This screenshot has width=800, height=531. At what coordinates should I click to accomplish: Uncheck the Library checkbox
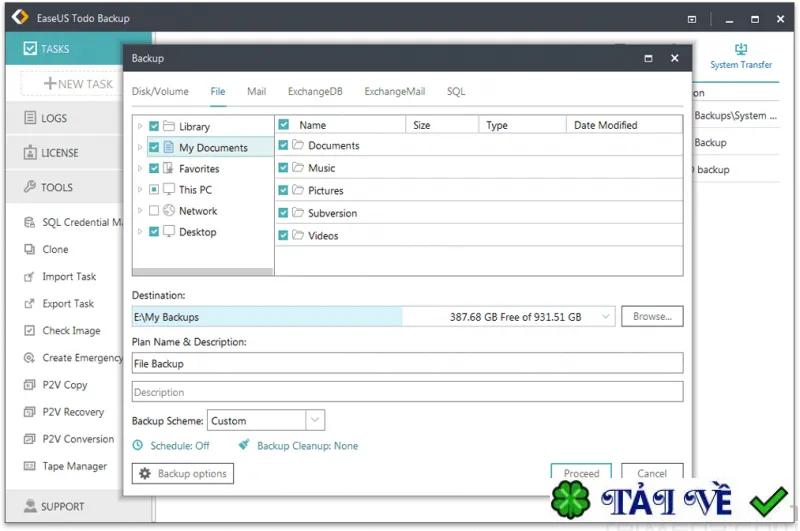pyautogui.click(x=154, y=127)
